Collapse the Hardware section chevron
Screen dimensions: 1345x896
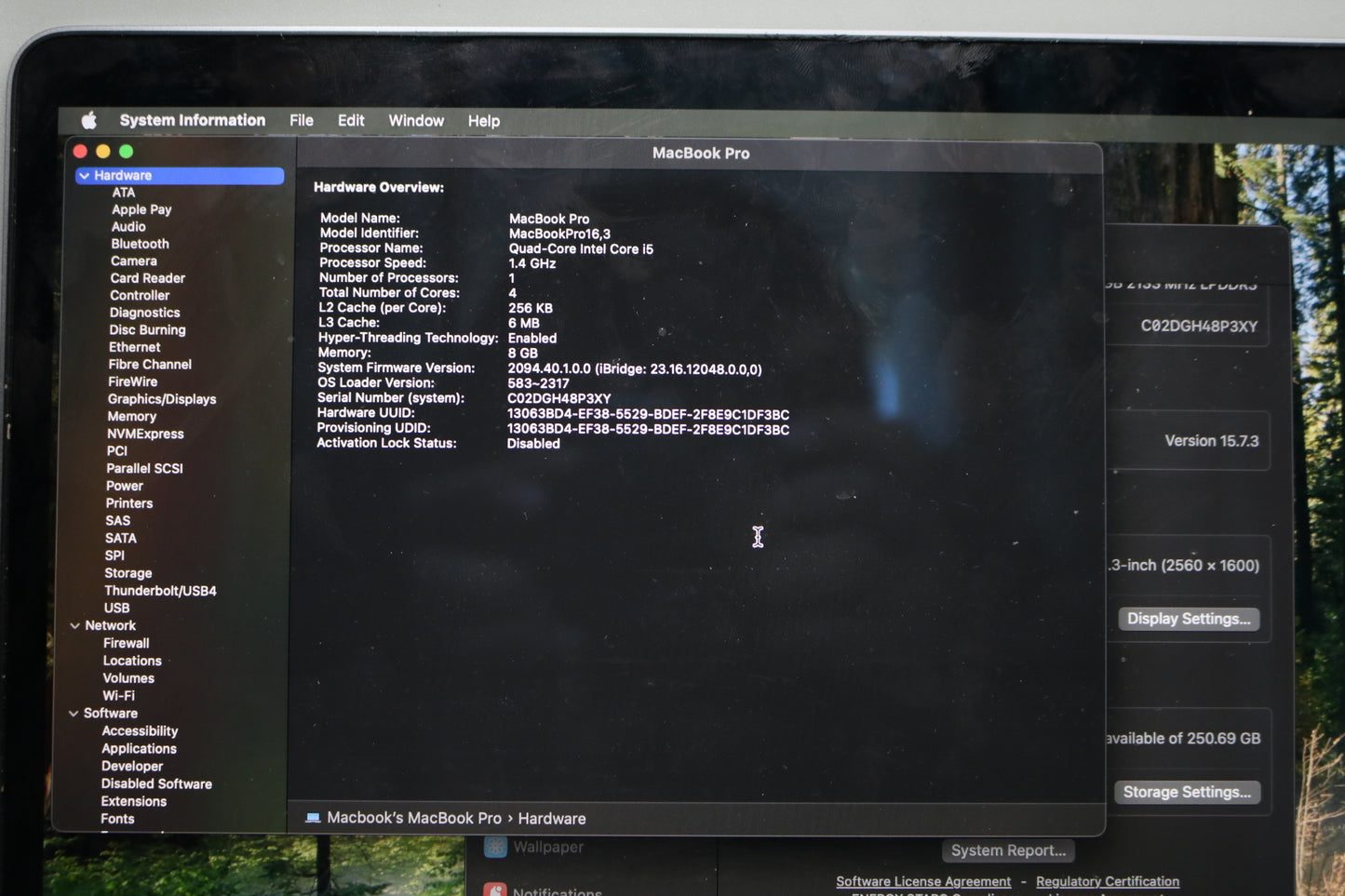click(x=85, y=175)
